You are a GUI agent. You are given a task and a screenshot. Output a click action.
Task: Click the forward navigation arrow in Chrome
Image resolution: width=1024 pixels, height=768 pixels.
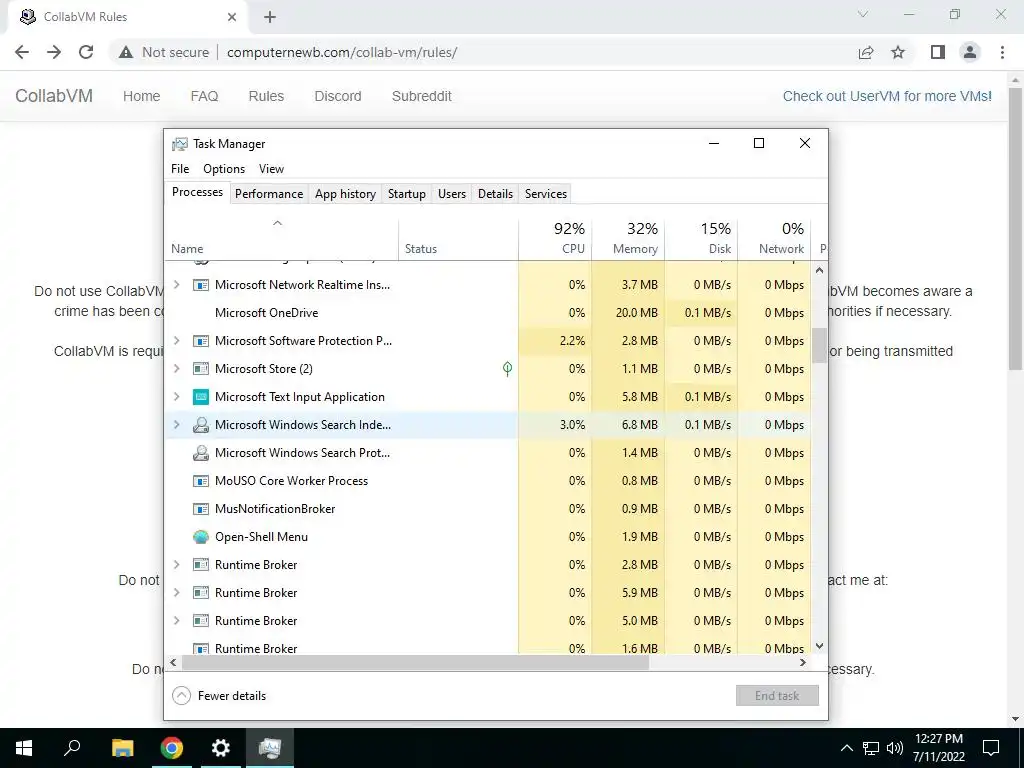54,52
